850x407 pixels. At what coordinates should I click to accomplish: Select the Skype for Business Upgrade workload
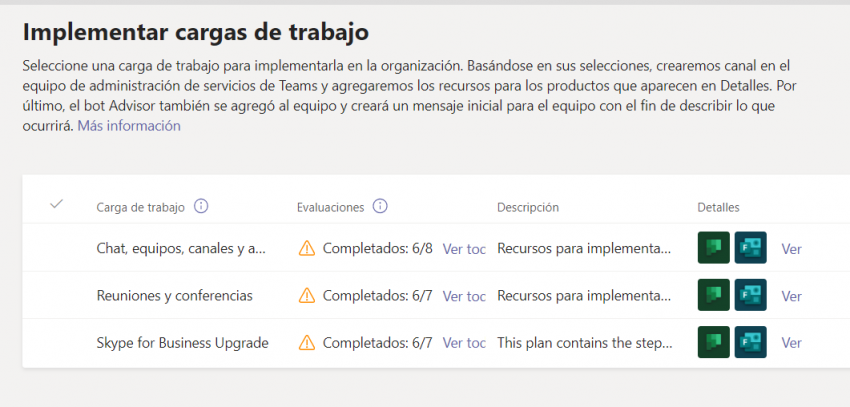coord(182,343)
